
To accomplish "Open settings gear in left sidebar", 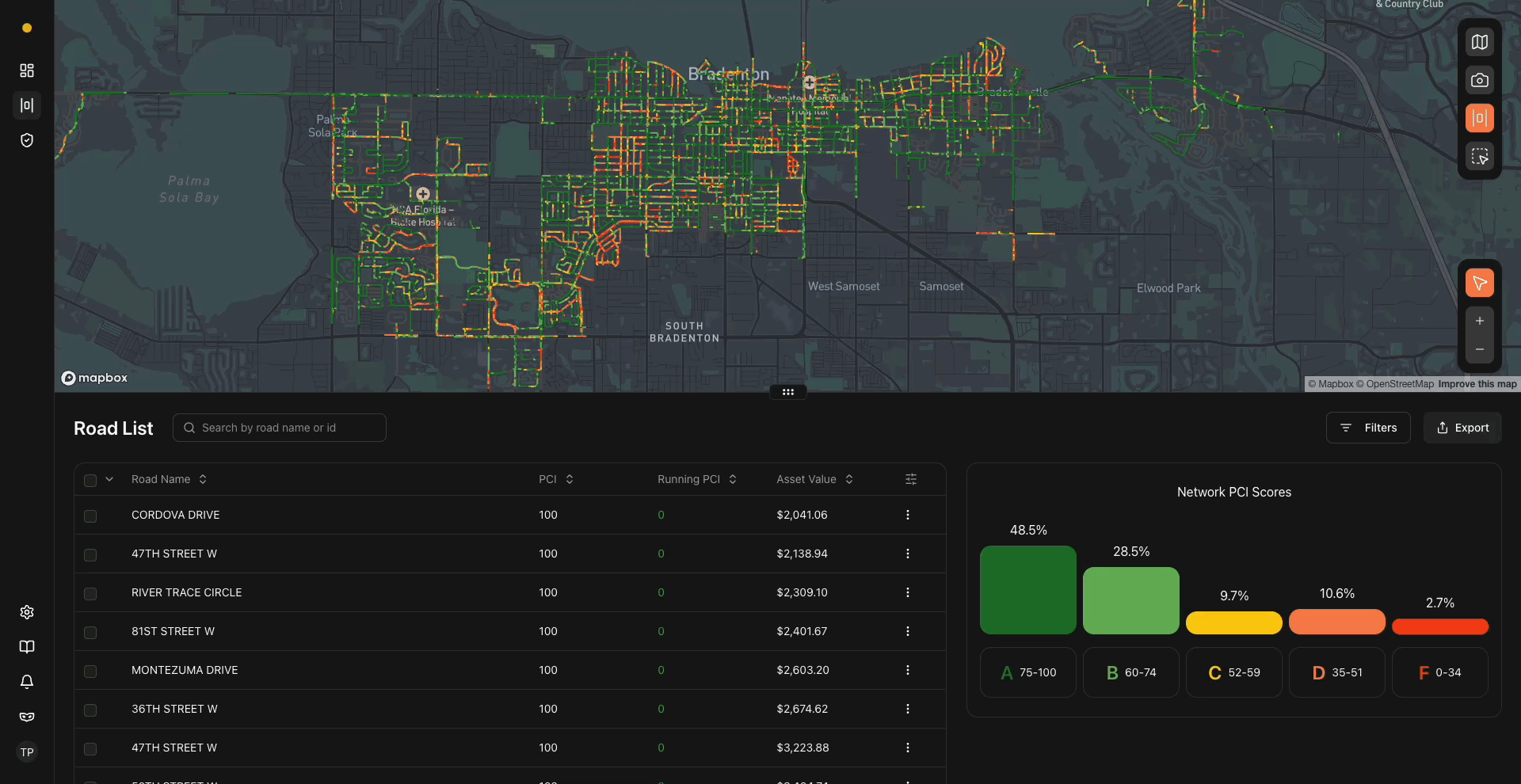I will click(27, 612).
